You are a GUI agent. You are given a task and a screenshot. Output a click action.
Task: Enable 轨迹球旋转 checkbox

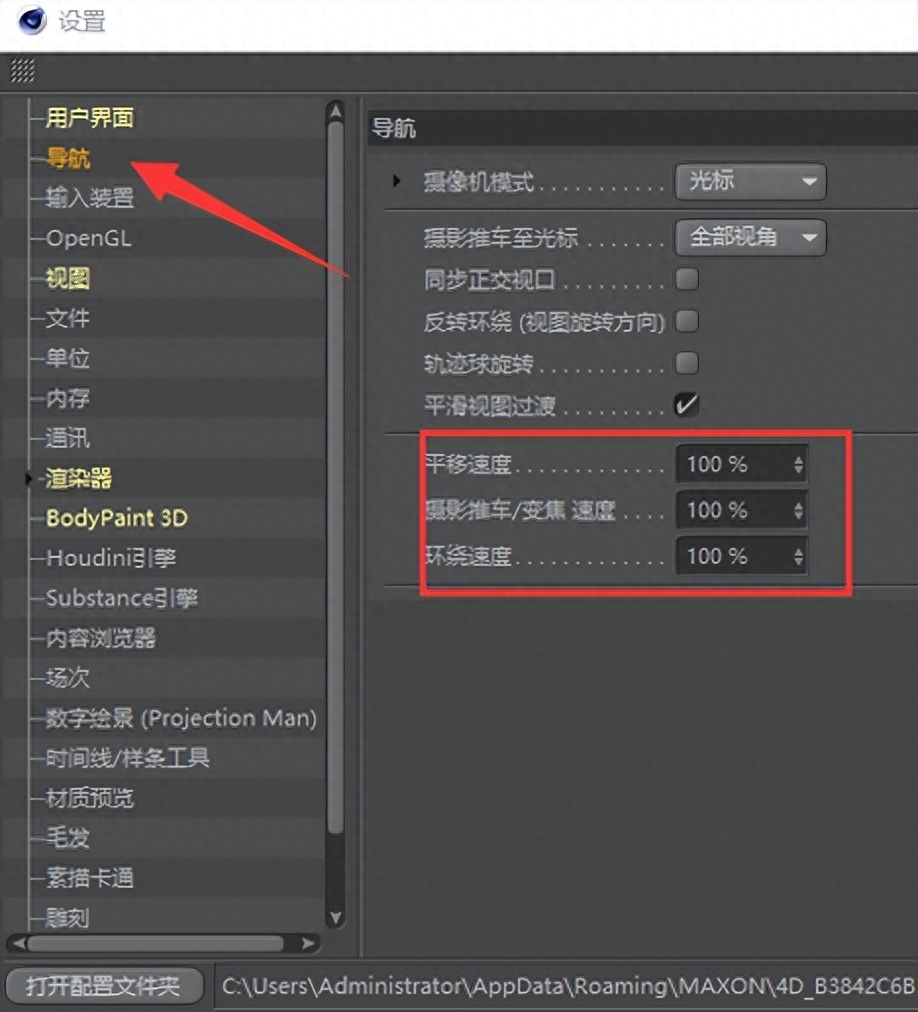pyautogui.click(x=687, y=363)
